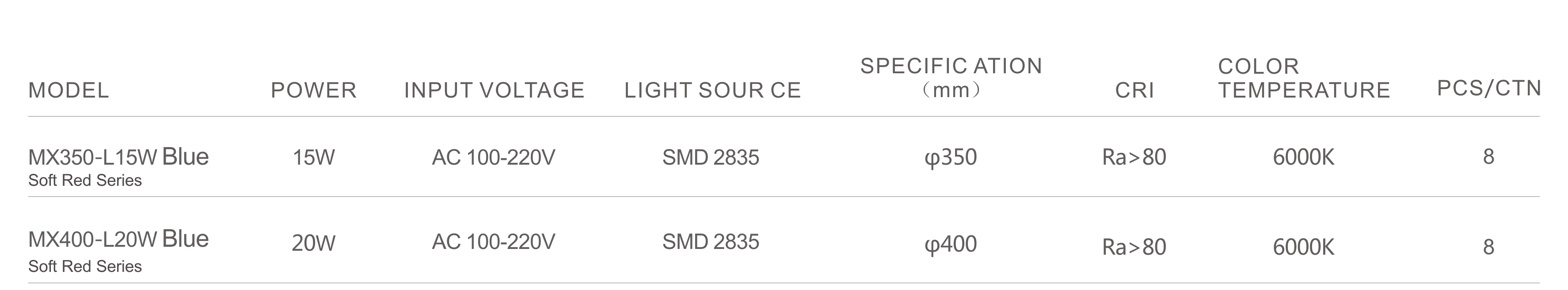Image resolution: width=1568 pixels, height=290 pixels.
Task: Click the SPECIFICATION (mm) header
Action: point(951,78)
